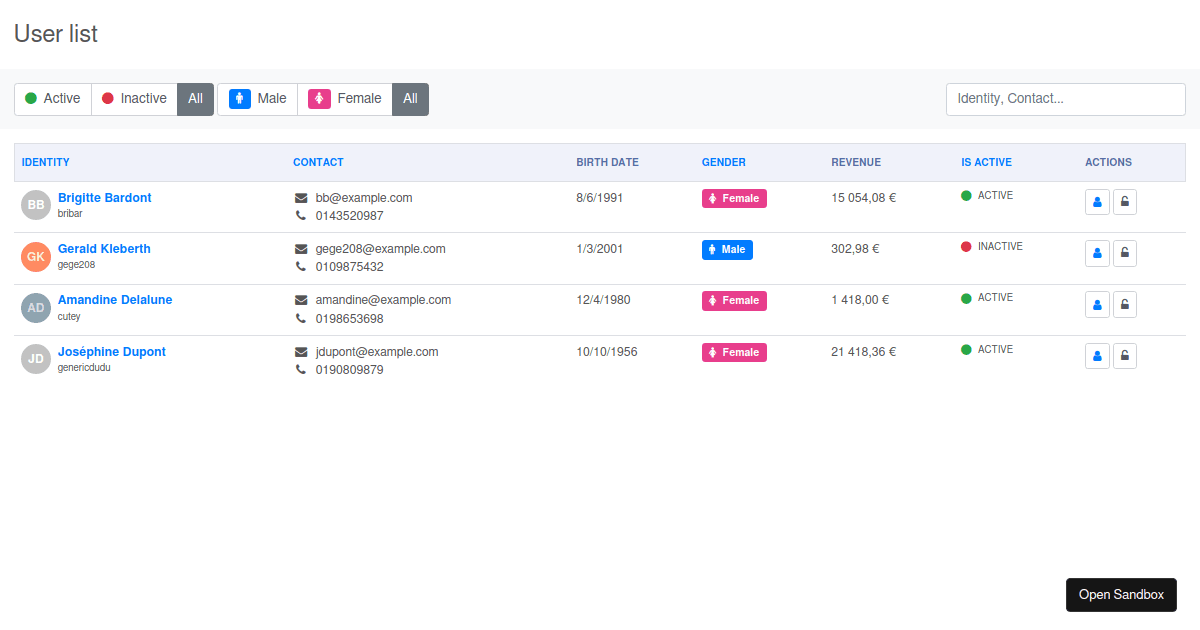Click the Female badge on Amandine's row
The height and width of the screenshot is (630, 1200).
(734, 300)
